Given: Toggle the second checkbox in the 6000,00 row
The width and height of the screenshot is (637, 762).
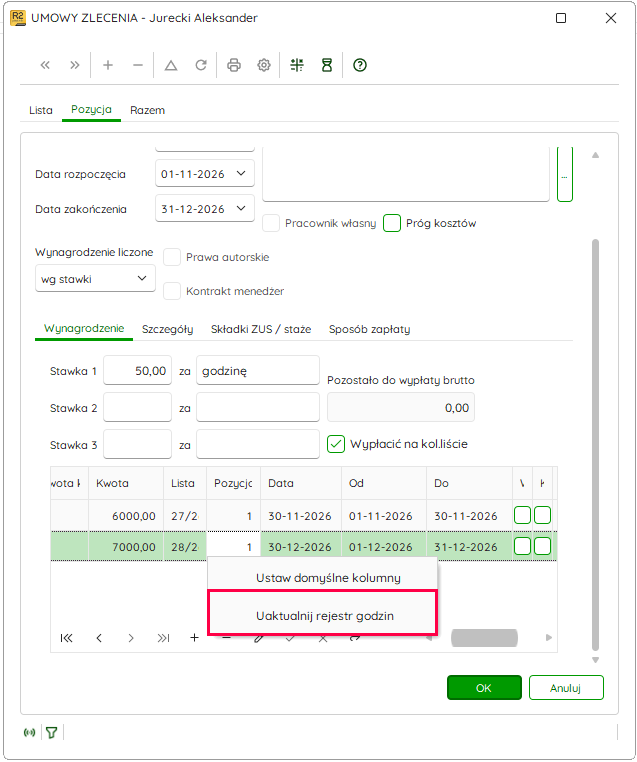Looking at the screenshot, I should tap(542, 515).
